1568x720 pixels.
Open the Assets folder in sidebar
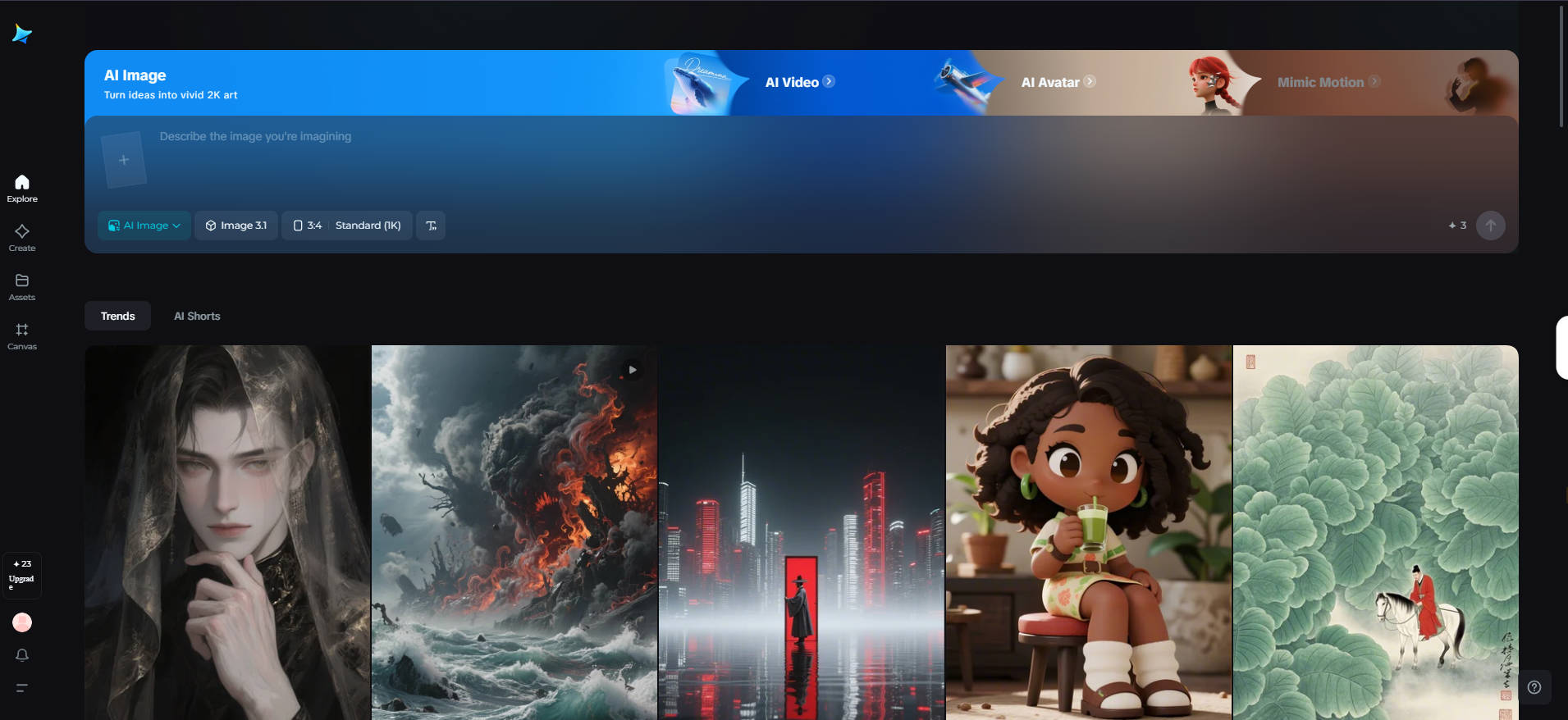(x=22, y=287)
